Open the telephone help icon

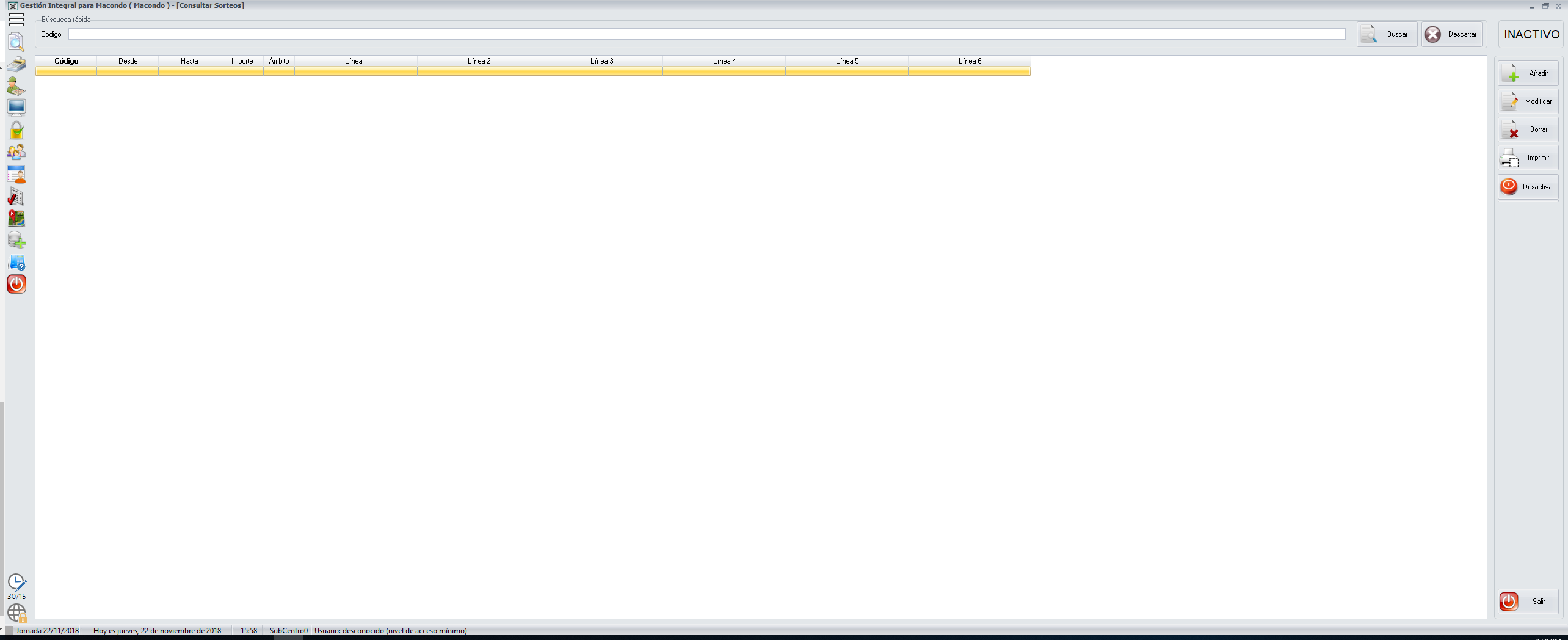[x=16, y=263]
